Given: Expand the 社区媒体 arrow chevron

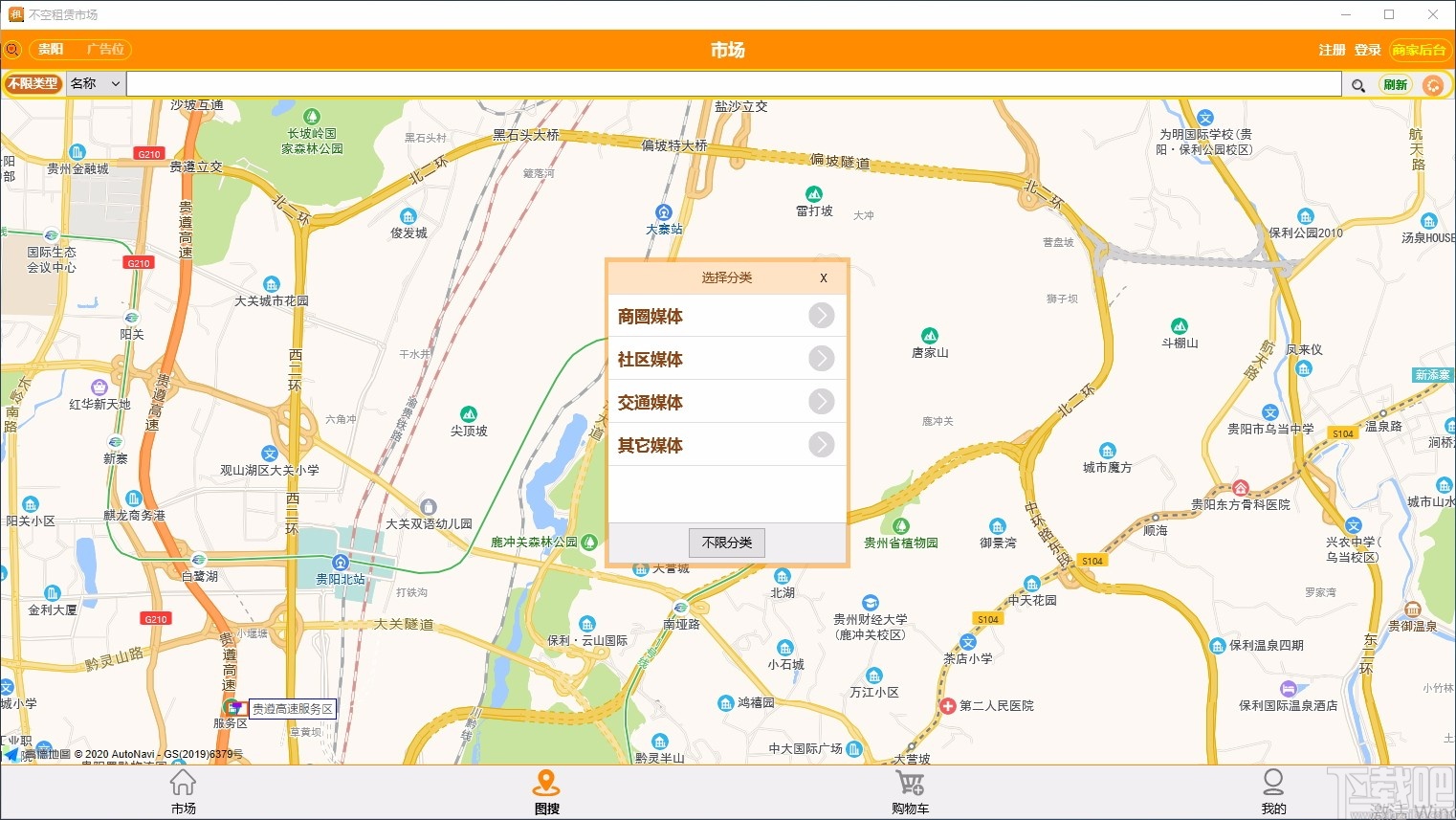Looking at the screenshot, I should pos(822,359).
